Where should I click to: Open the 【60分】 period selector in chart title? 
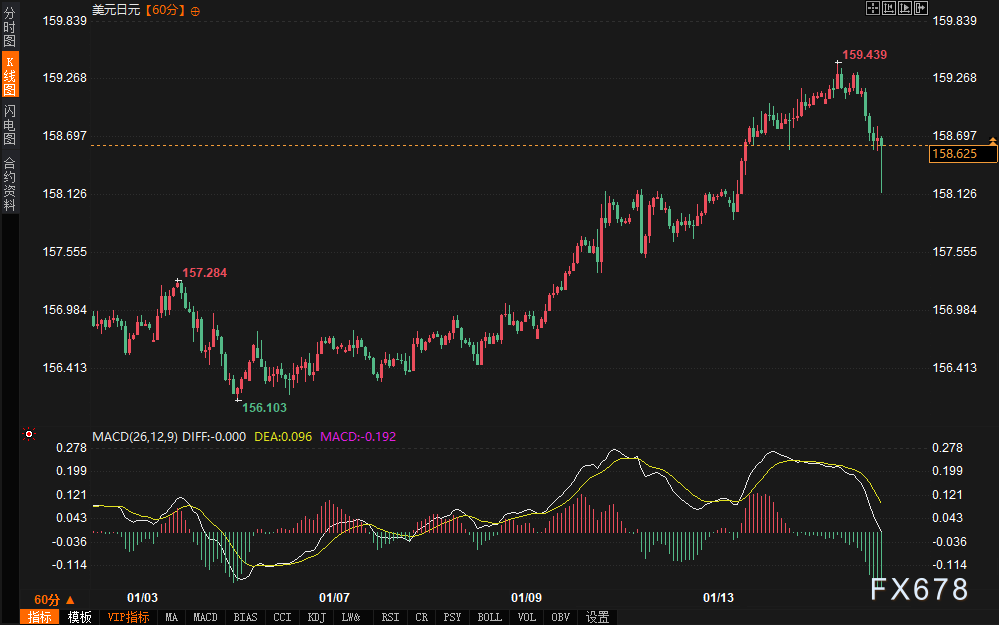pos(165,10)
